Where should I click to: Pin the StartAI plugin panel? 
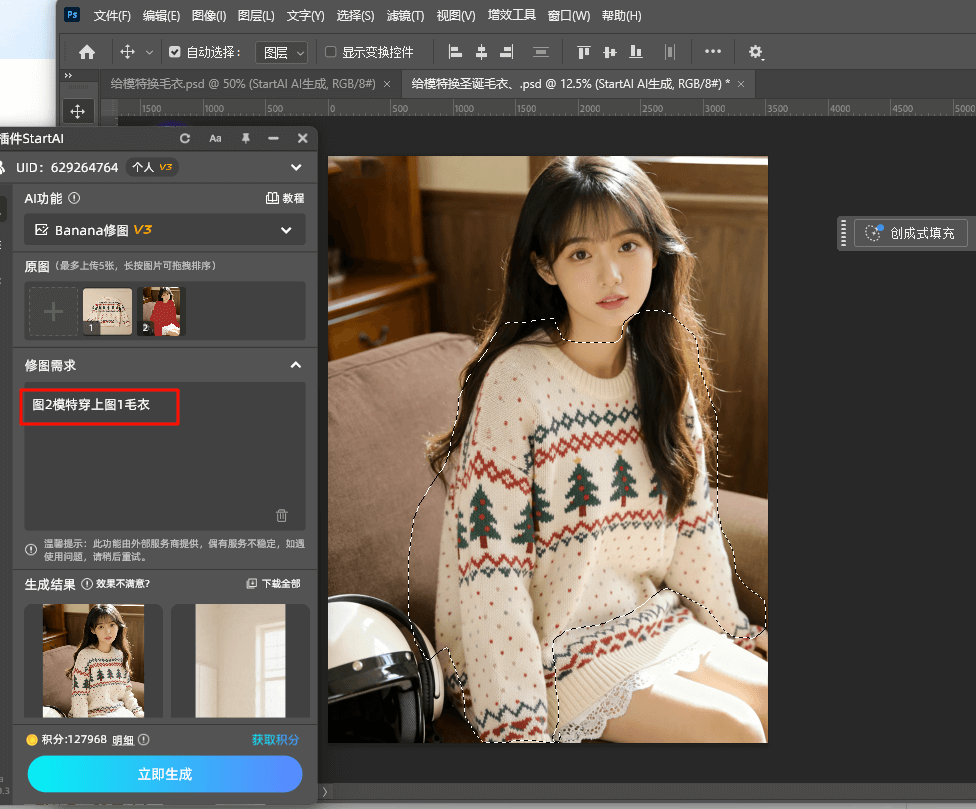click(x=245, y=138)
